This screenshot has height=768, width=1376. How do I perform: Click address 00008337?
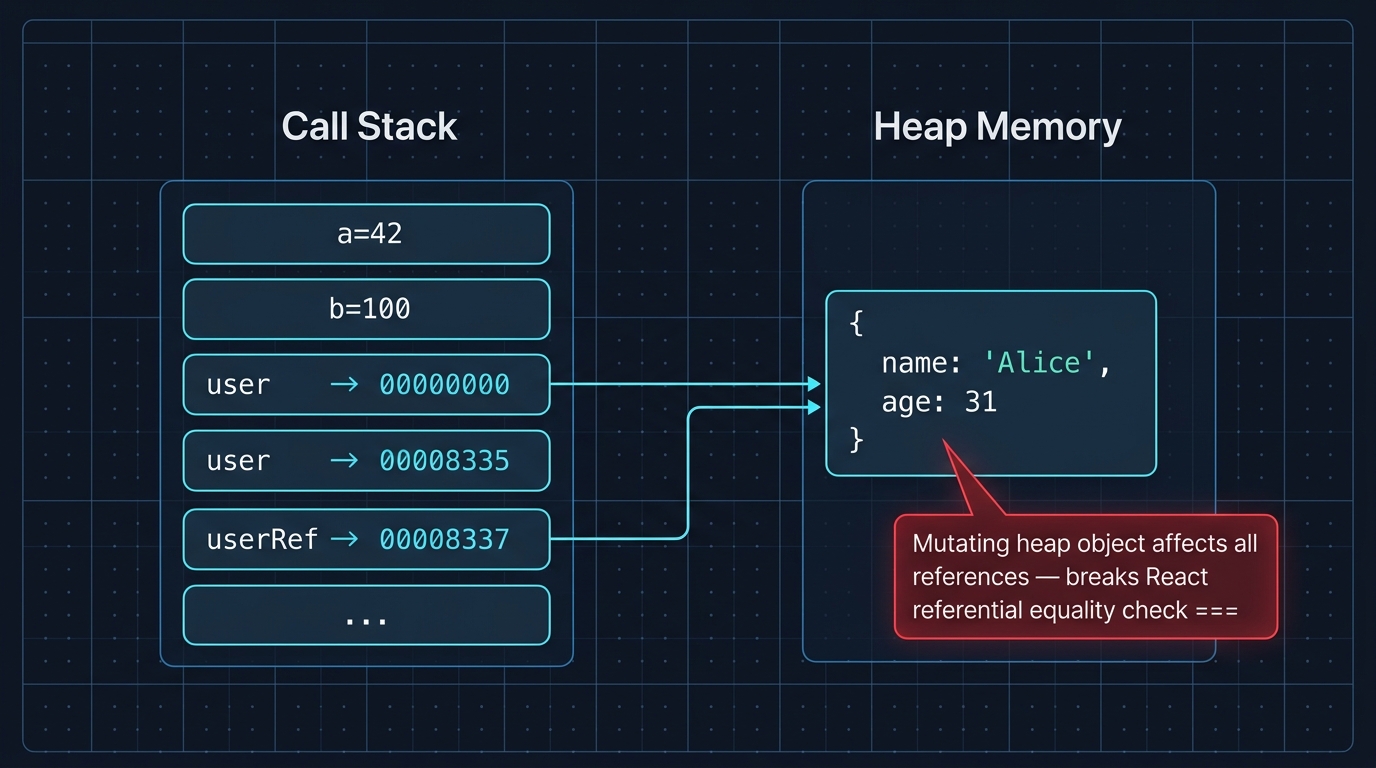tap(444, 540)
